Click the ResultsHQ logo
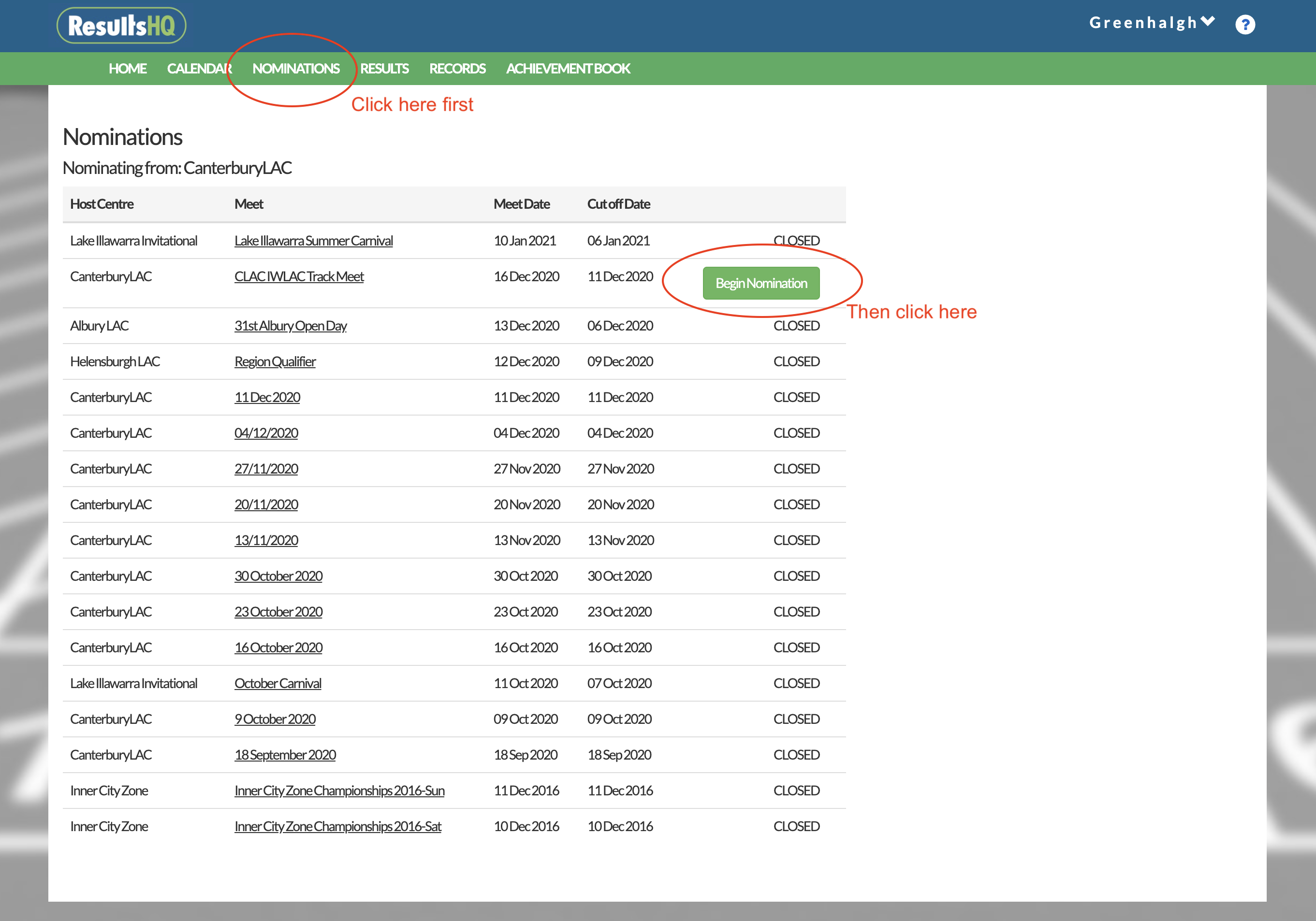Viewport: 1316px width, 921px height. point(121,25)
